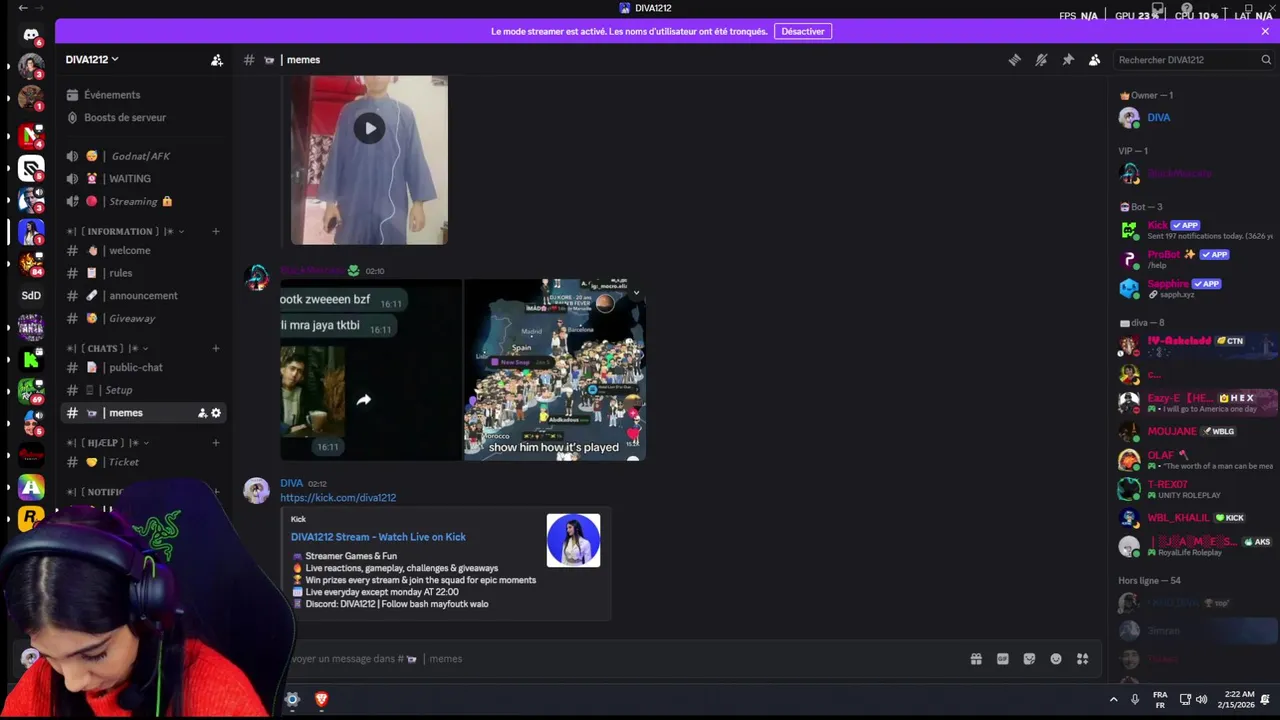
Task: Open Brave browser in taskbar
Action: coord(321,699)
